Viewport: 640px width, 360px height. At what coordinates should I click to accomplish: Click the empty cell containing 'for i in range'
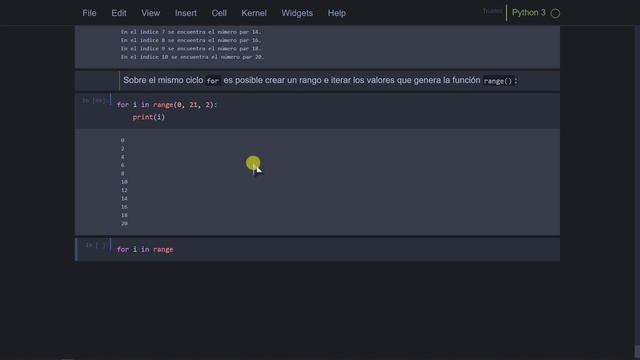pyautogui.click(x=317, y=249)
